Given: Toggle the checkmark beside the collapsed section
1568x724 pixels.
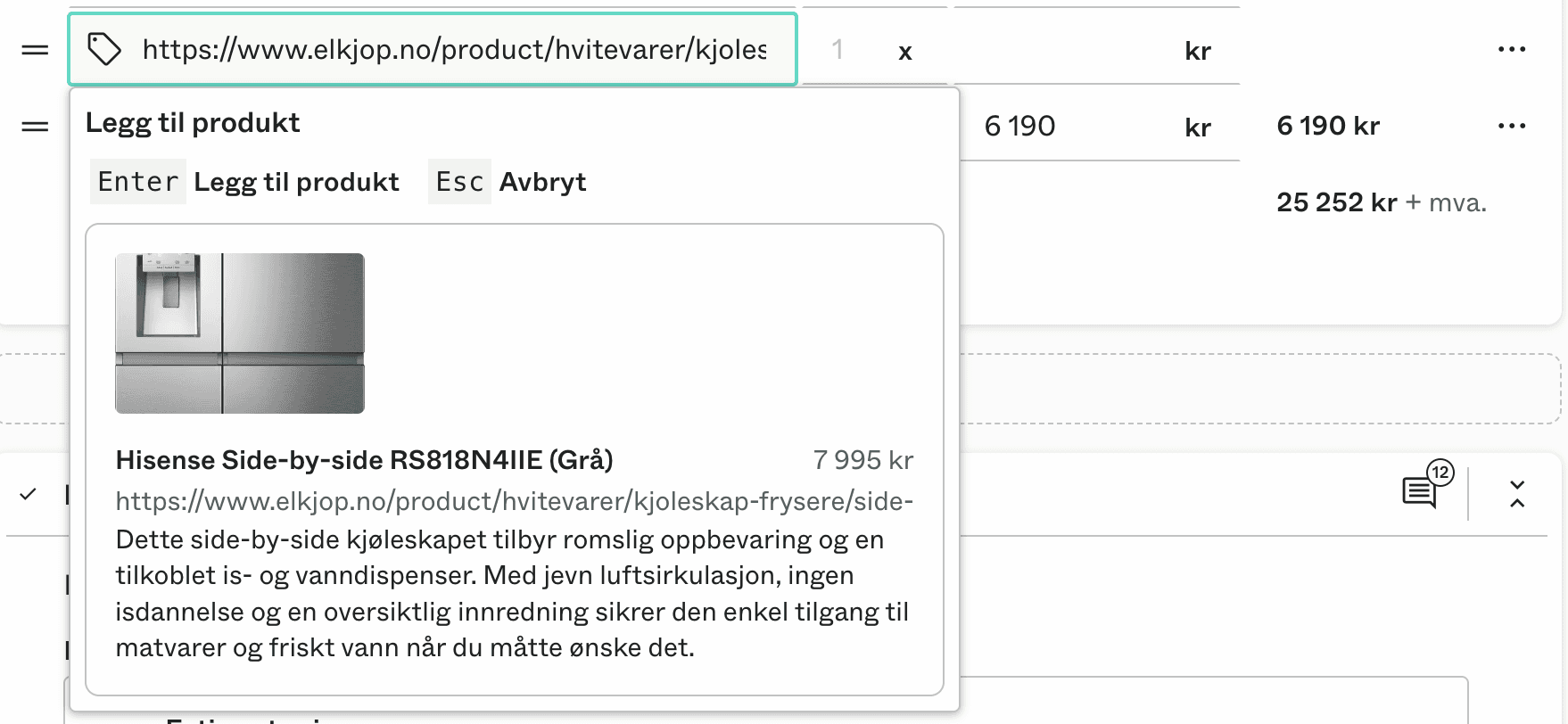Looking at the screenshot, I should 27,494.
